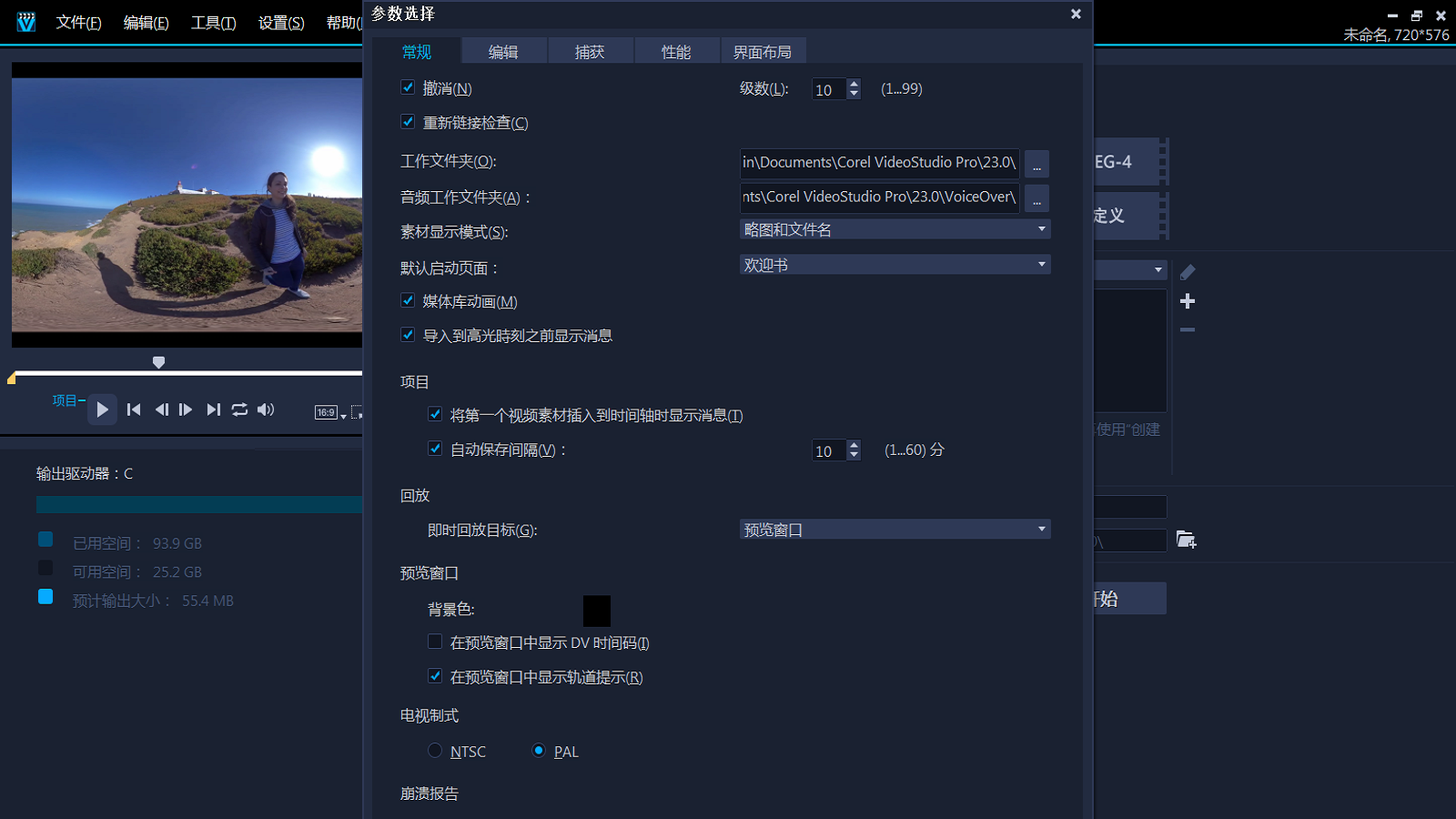Adjust volume via speaker icon
This screenshot has width=1456, height=819.
[266, 409]
